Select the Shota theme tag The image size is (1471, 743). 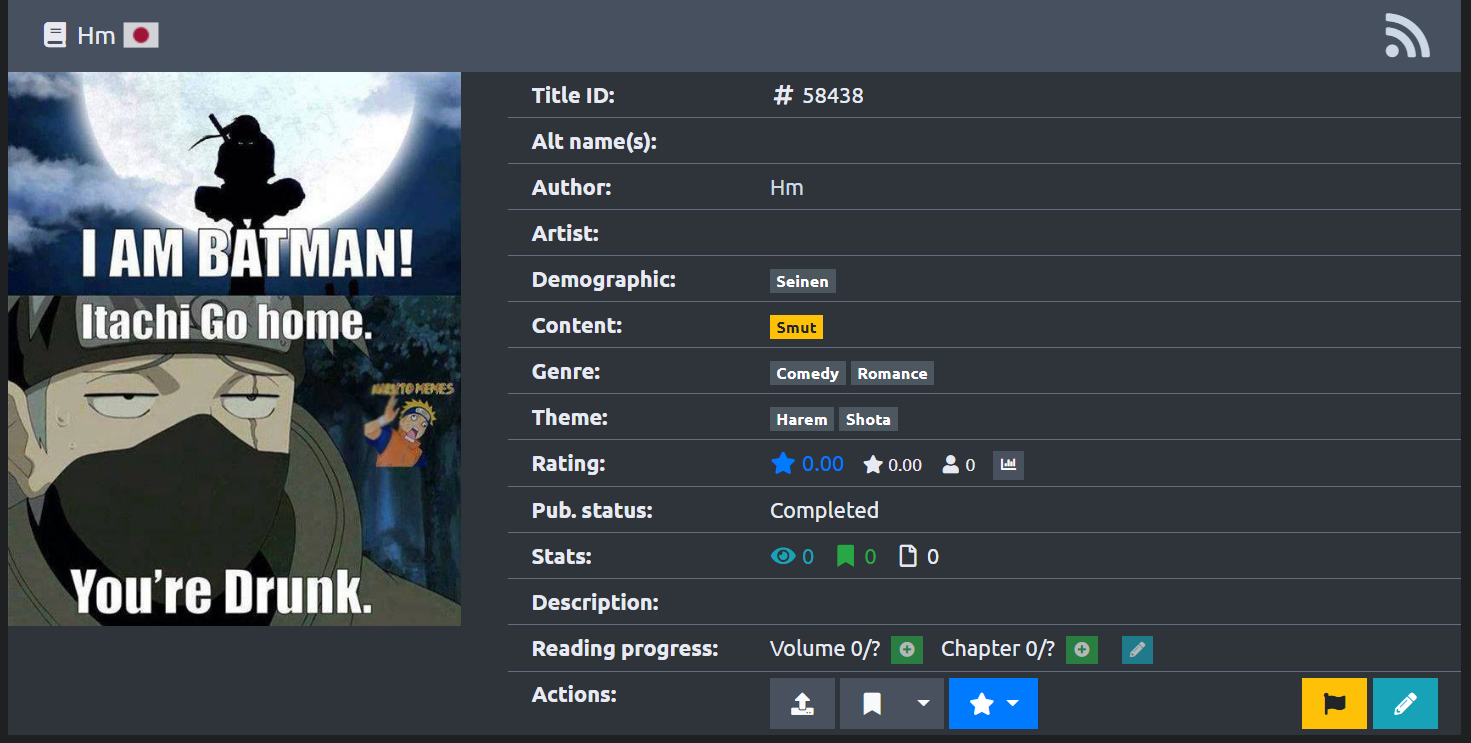868,420
